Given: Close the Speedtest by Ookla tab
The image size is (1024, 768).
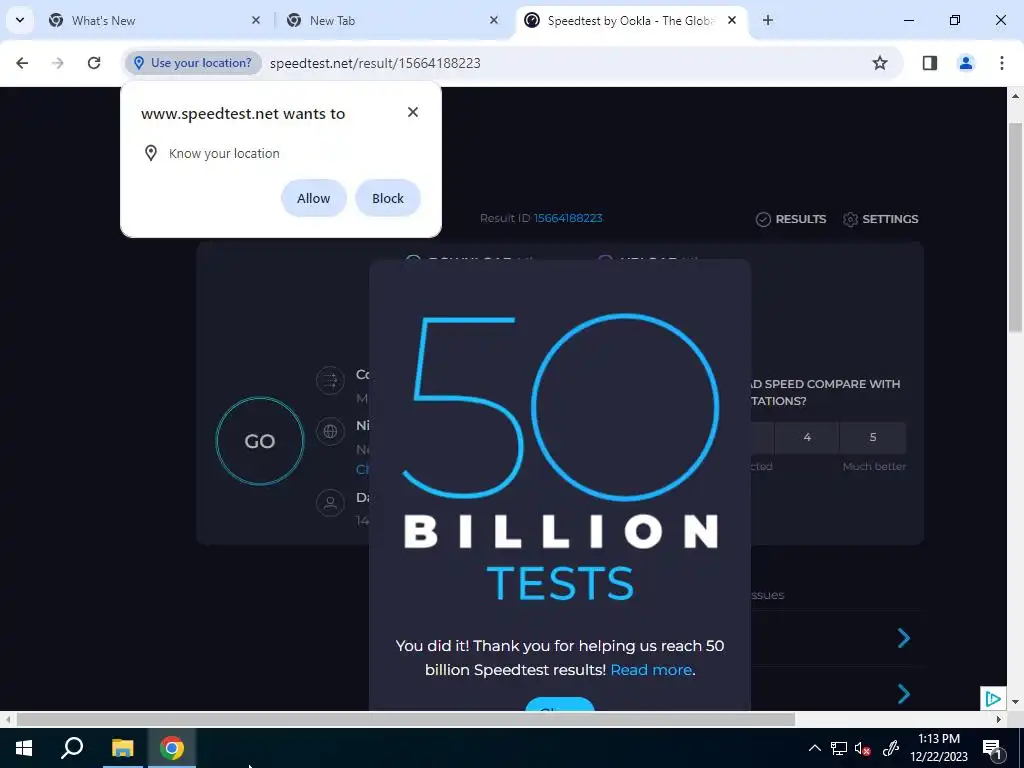Looking at the screenshot, I should pyautogui.click(x=732, y=20).
